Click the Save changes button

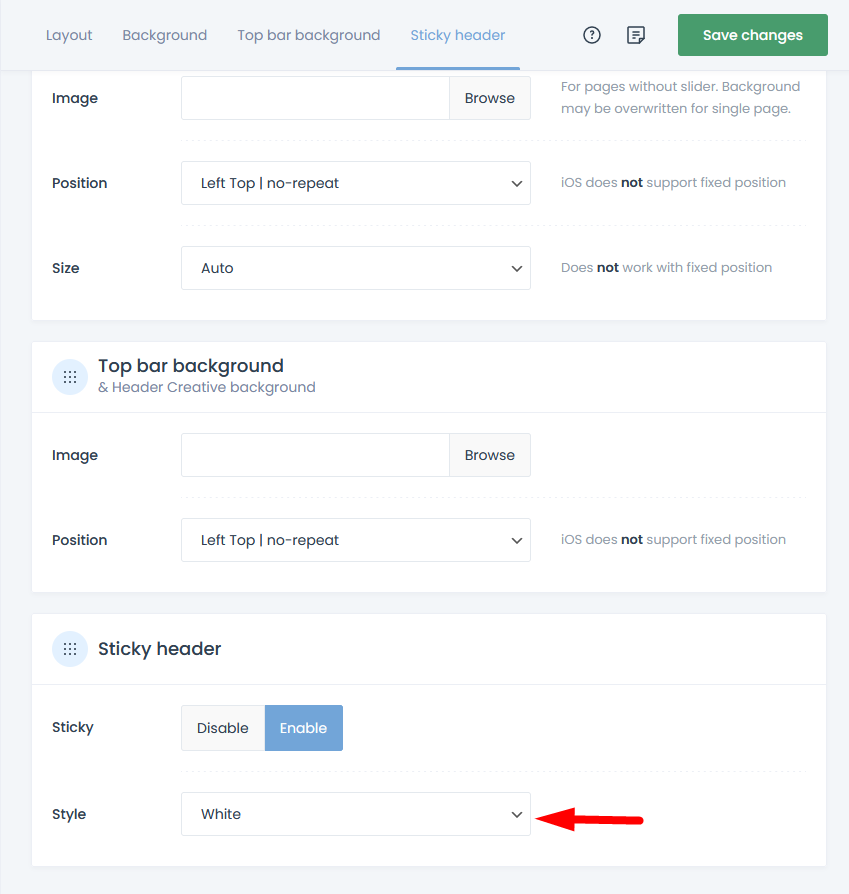[752, 35]
